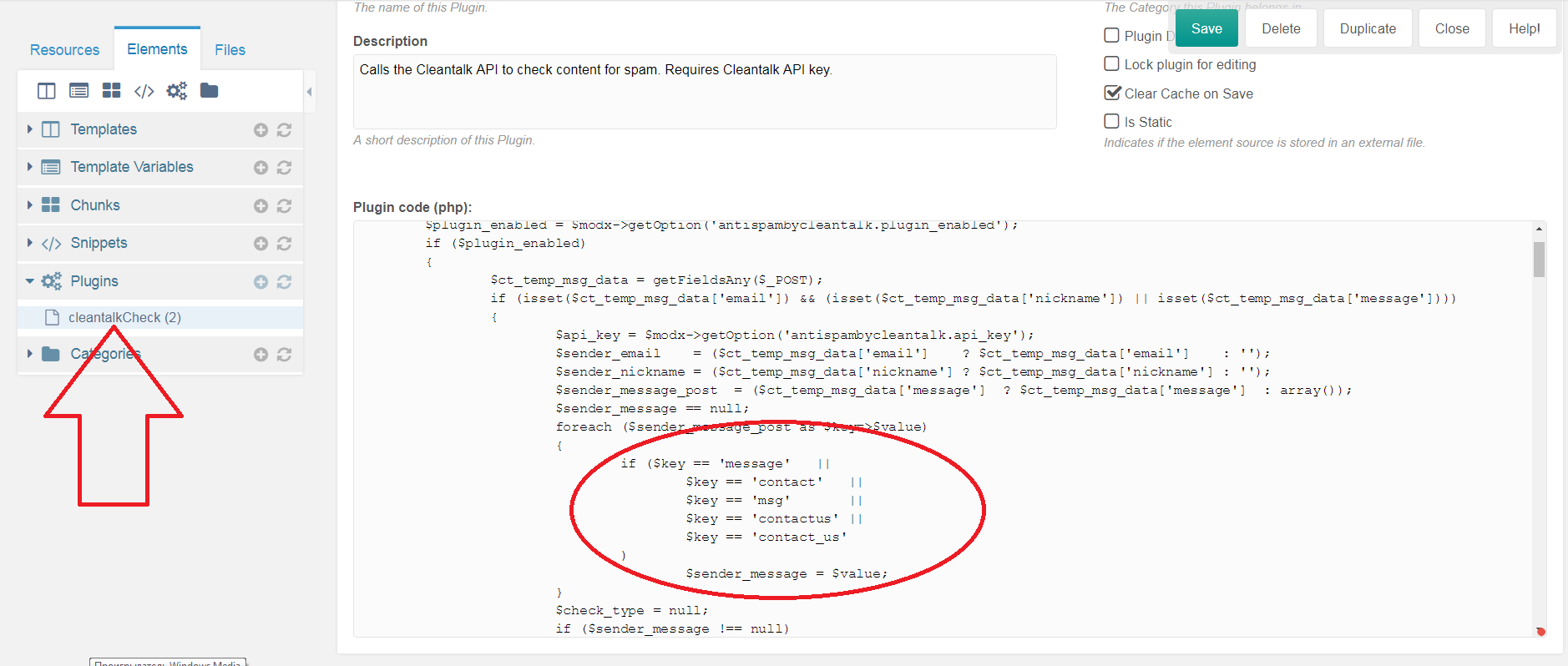Refresh the Plugins node

tap(284, 282)
